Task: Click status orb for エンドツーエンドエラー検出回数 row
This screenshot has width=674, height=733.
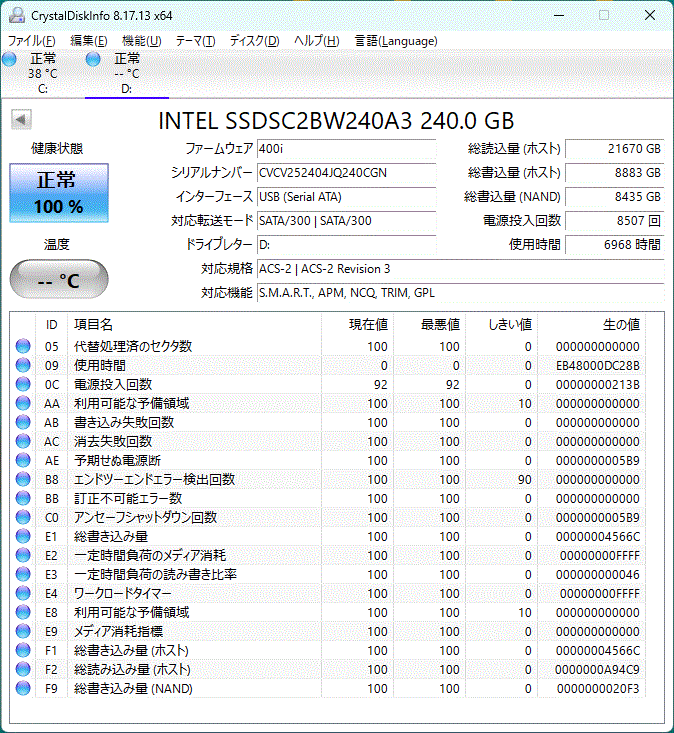Action: [x=23, y=480]
